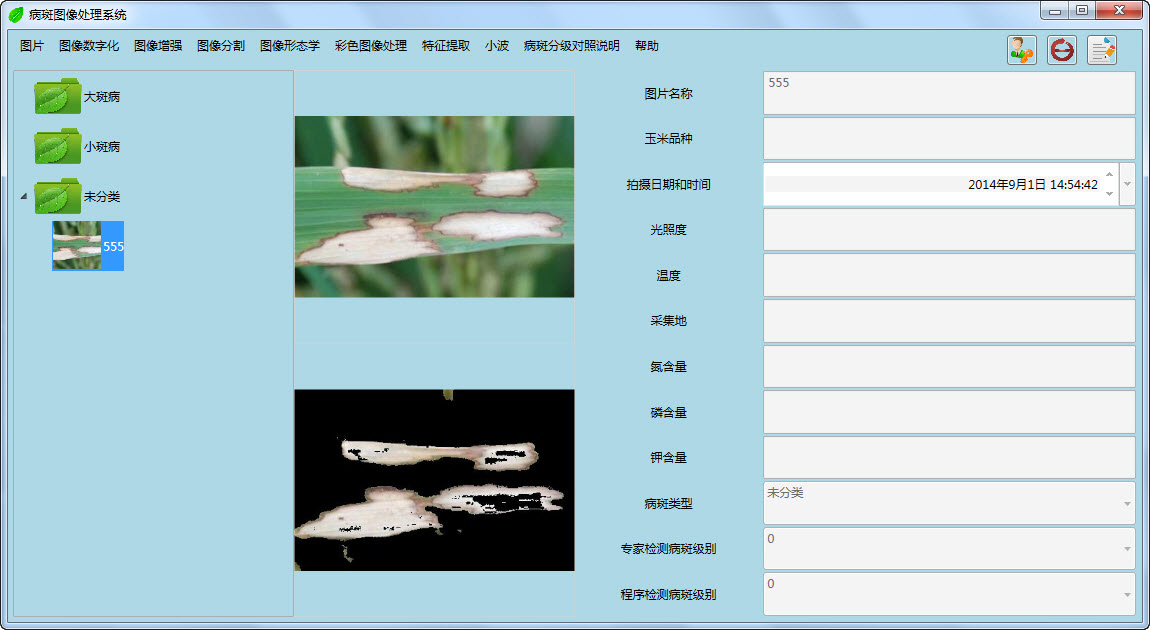This screenshot has height=630, width=1150.
Task: Open the date picker dropdown arrow
Action: pos(1127,184)
